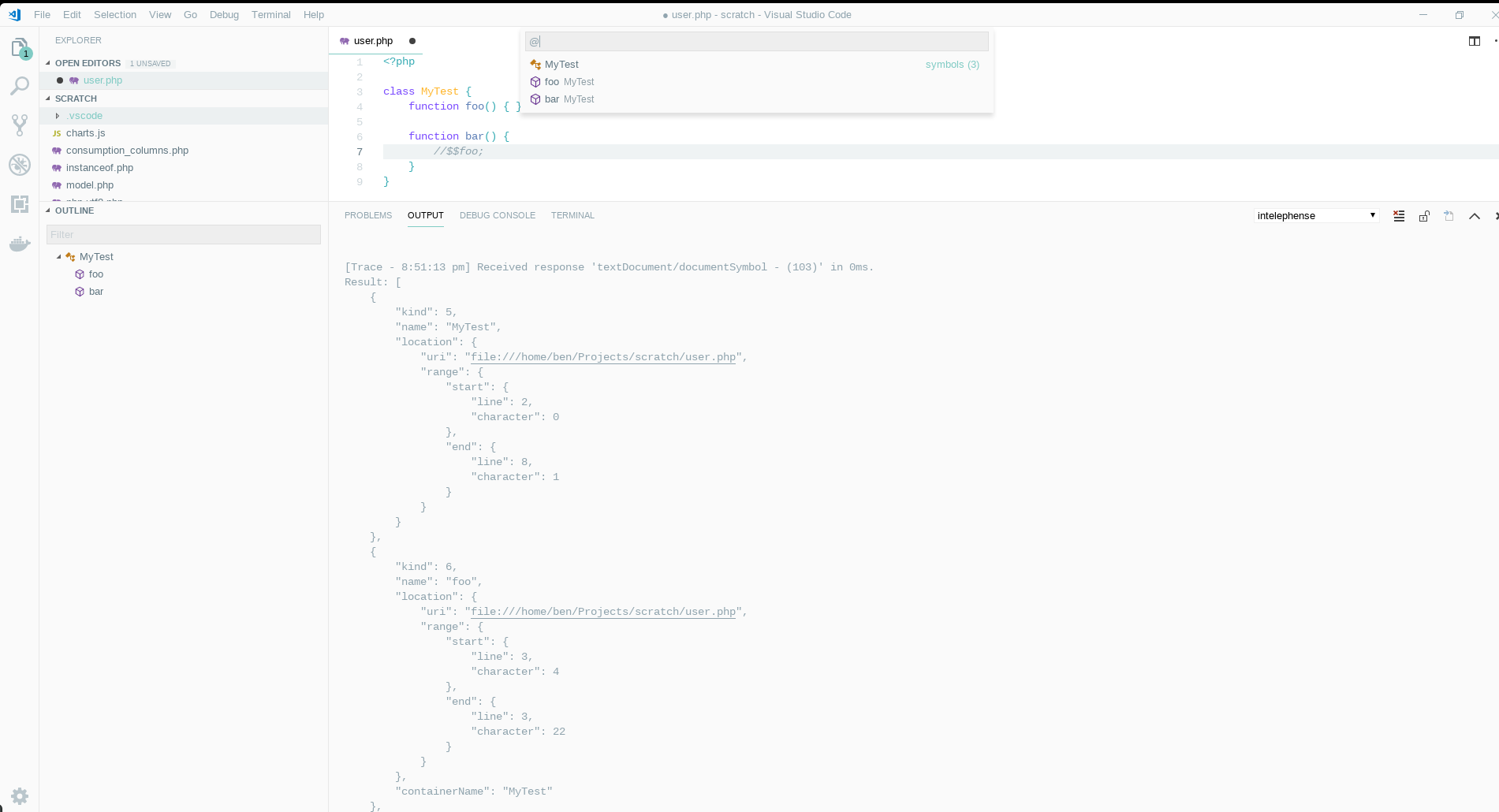
Task: Open the Debug view in sidebar
Action: pyautogui.click(x=20, y=165)
